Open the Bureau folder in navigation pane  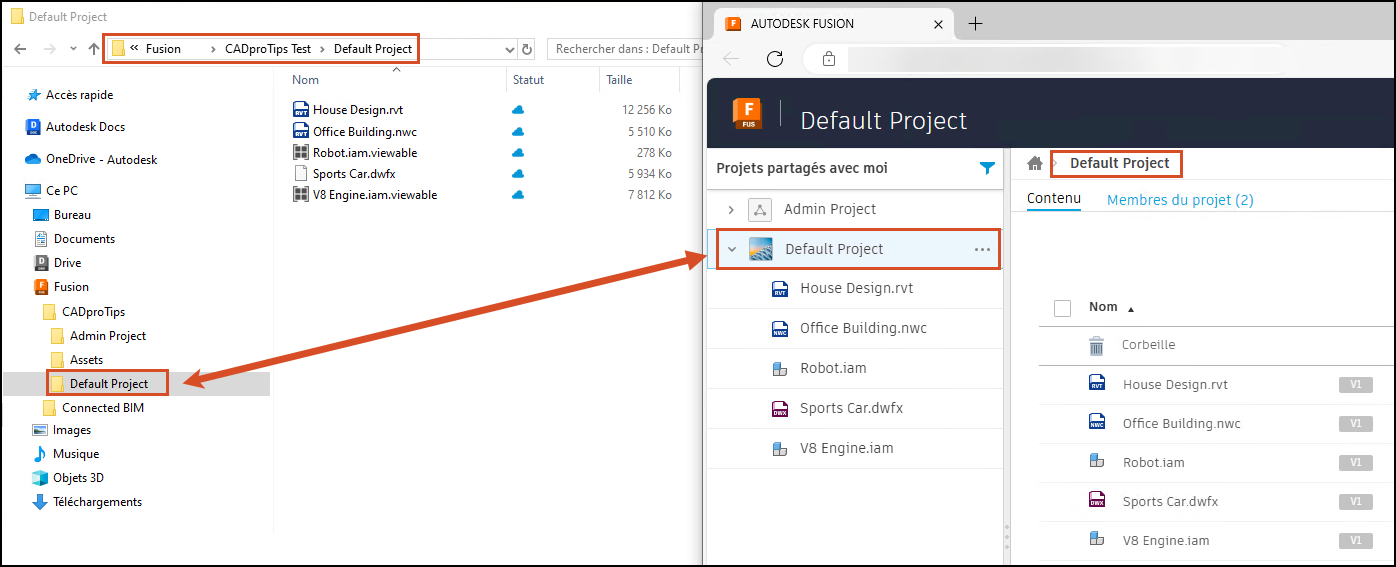point(72,215)
